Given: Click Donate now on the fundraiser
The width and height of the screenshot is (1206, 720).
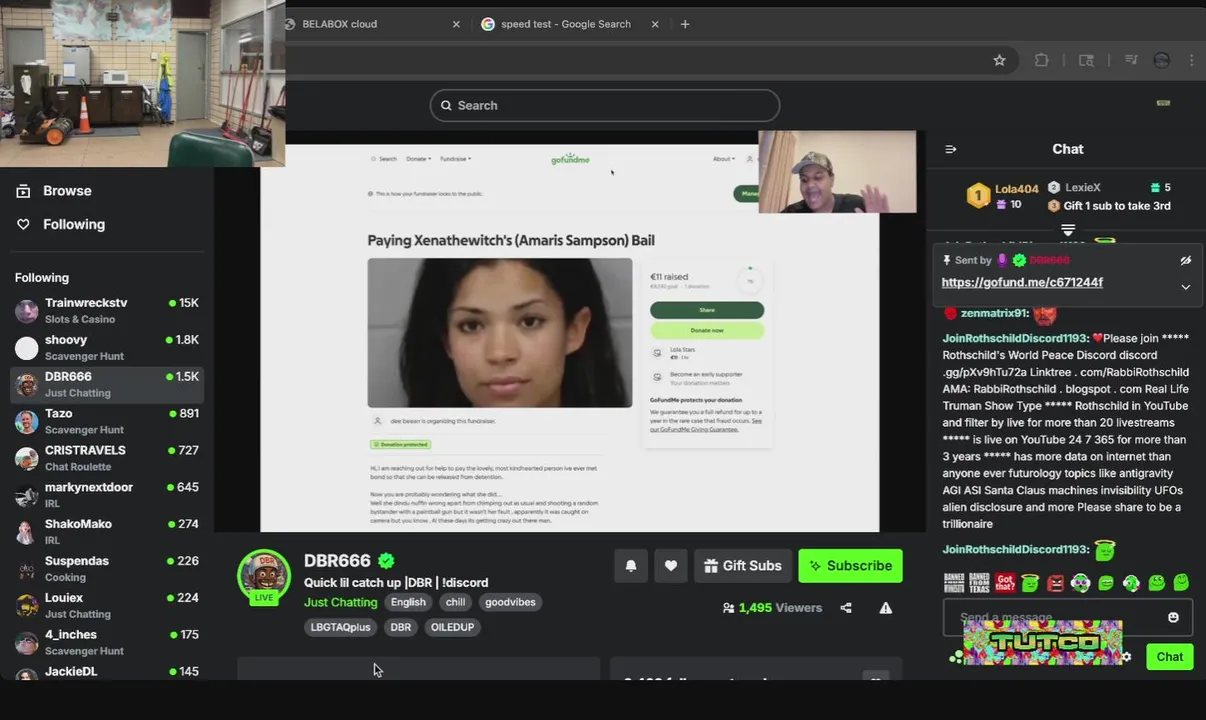Looking at the screenshot, I should (x=707, y=330).
